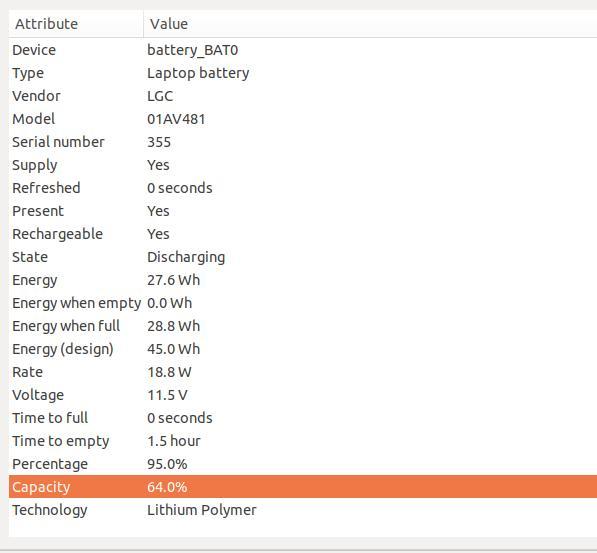This screenshot has width=597, height=553.
Task: Select the Energy 27.6 Wh row
Action: 303,280
